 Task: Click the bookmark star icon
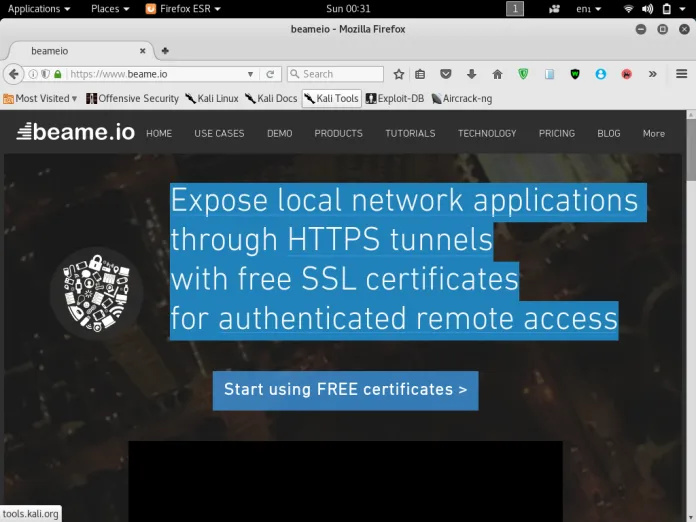coord(399,74)
